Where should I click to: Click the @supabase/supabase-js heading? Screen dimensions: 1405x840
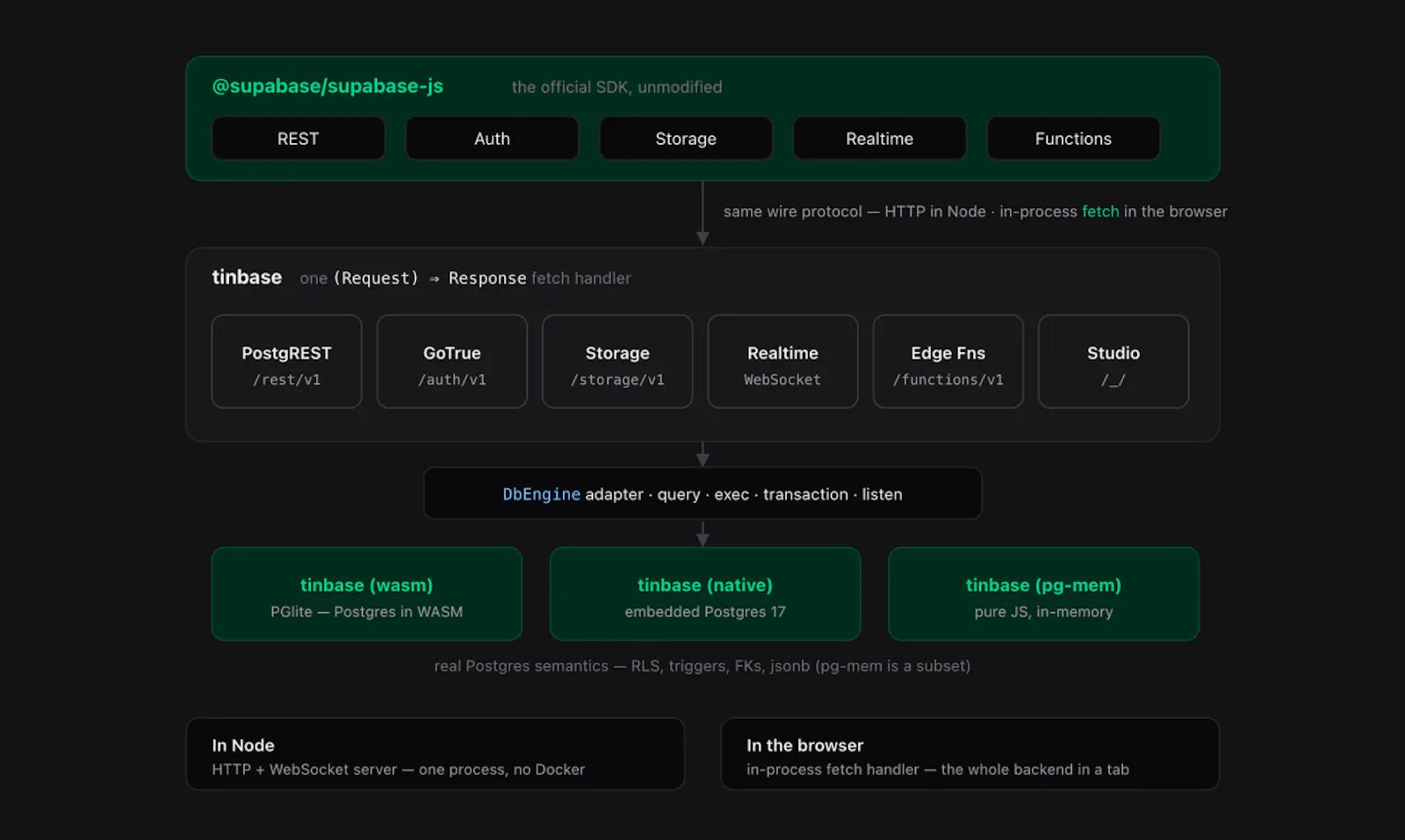click(x=328, y=86)
